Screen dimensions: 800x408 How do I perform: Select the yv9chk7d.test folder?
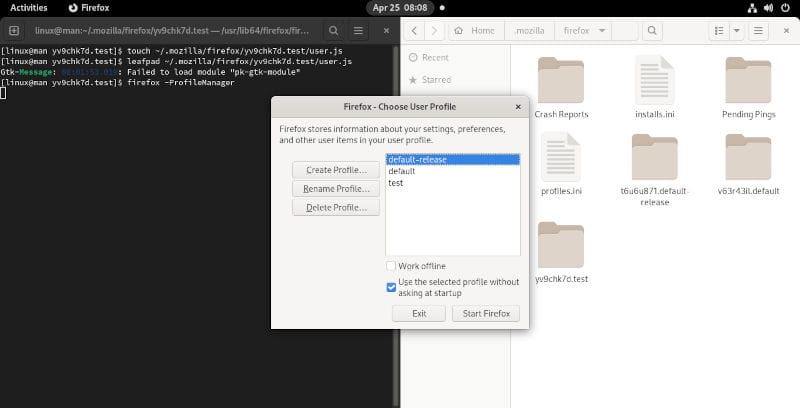(x=561, y=252)
